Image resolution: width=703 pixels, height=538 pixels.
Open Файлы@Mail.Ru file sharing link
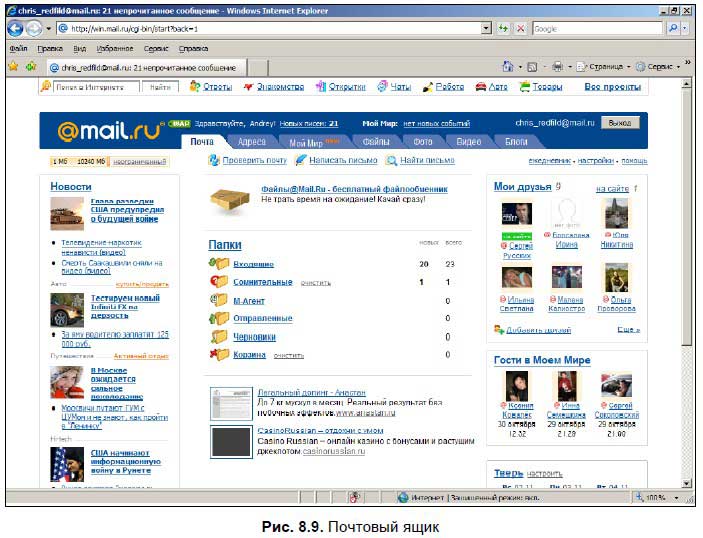(354, 189)
